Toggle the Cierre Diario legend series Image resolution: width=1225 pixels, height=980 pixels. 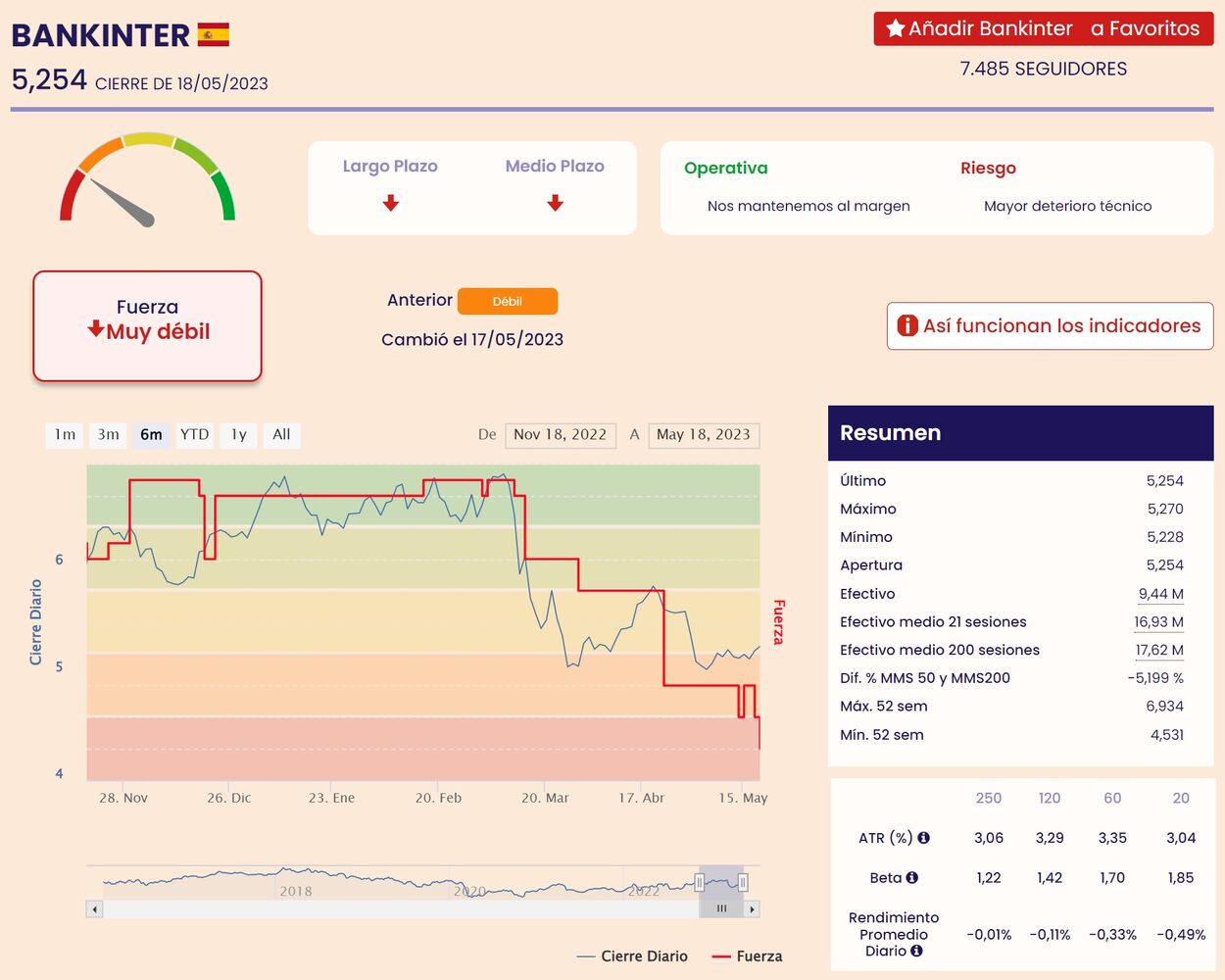[x=633, y=956]
